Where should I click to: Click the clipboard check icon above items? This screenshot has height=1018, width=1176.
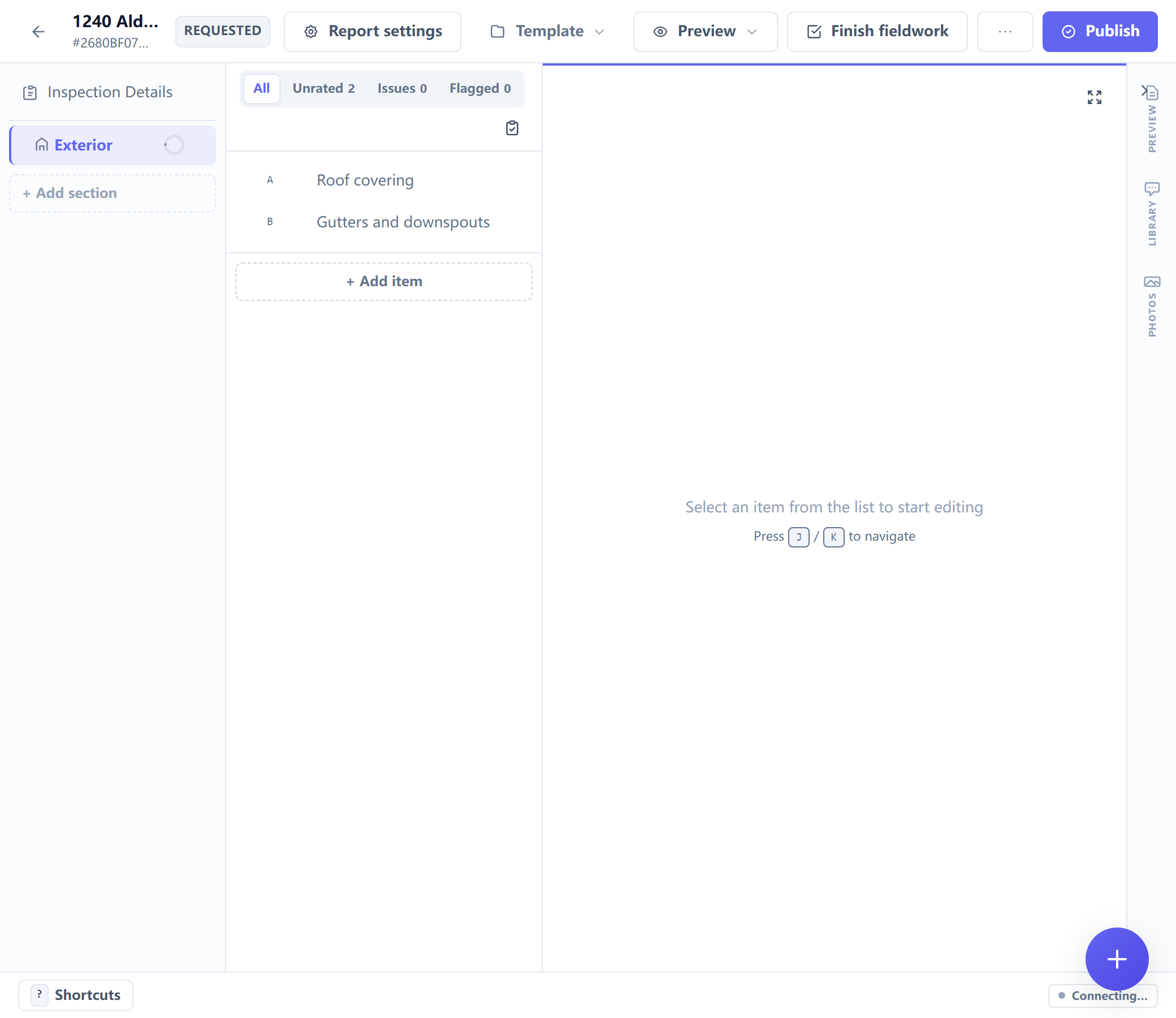coord(512,128)
